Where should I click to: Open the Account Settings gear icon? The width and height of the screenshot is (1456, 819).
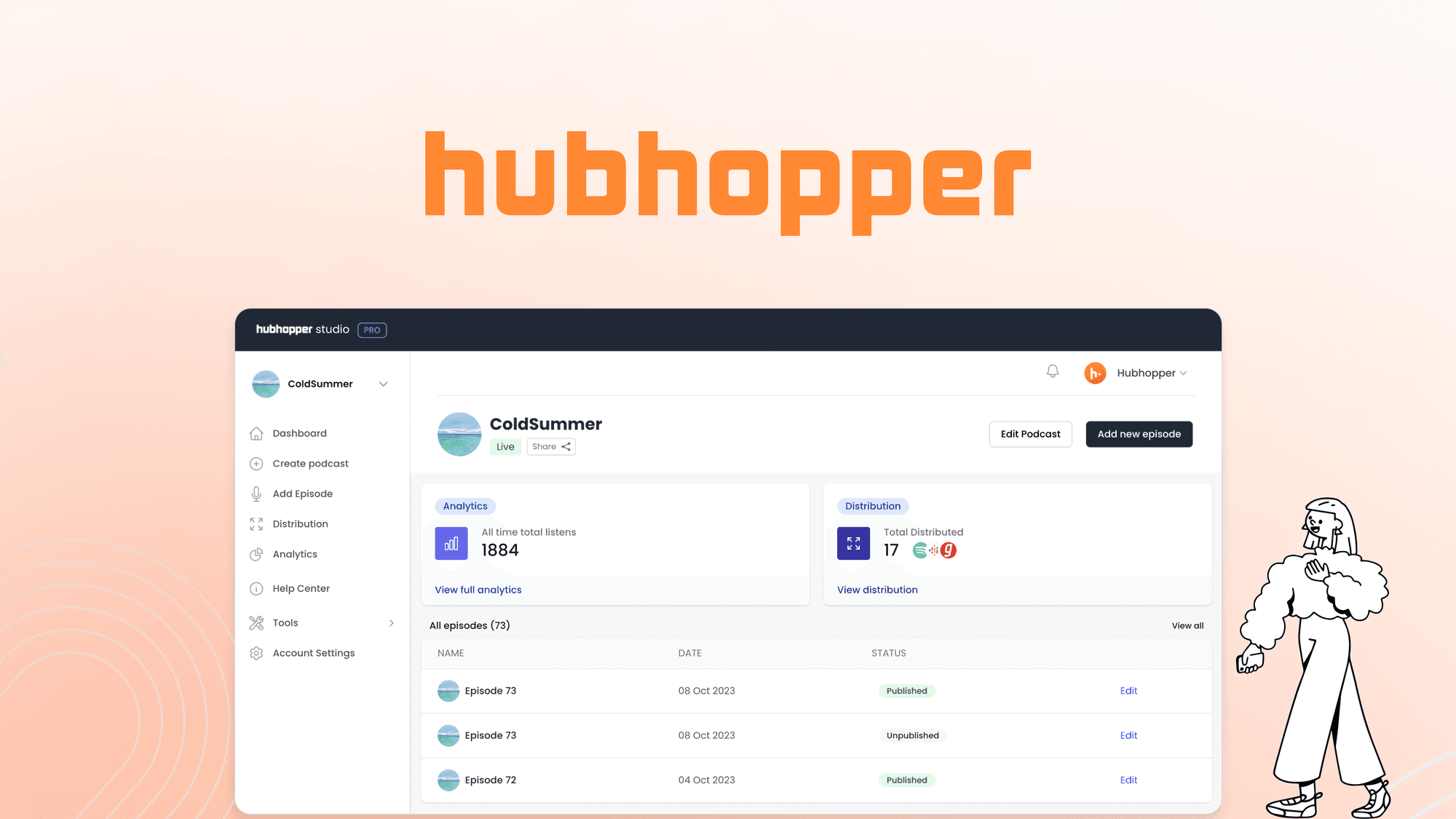256,653
